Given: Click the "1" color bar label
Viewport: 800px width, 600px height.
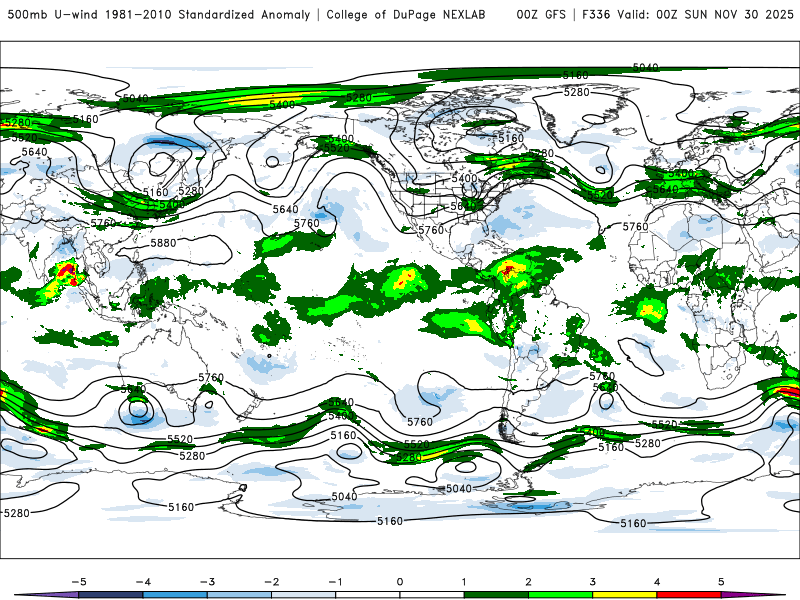Looking at the screenshot, I should pyautogui.click(x=464, y=582).
